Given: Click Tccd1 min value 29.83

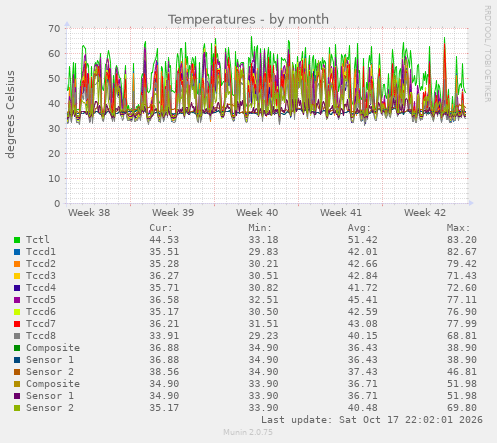Looking at the screenshot, I should click(x=263, y=252).
